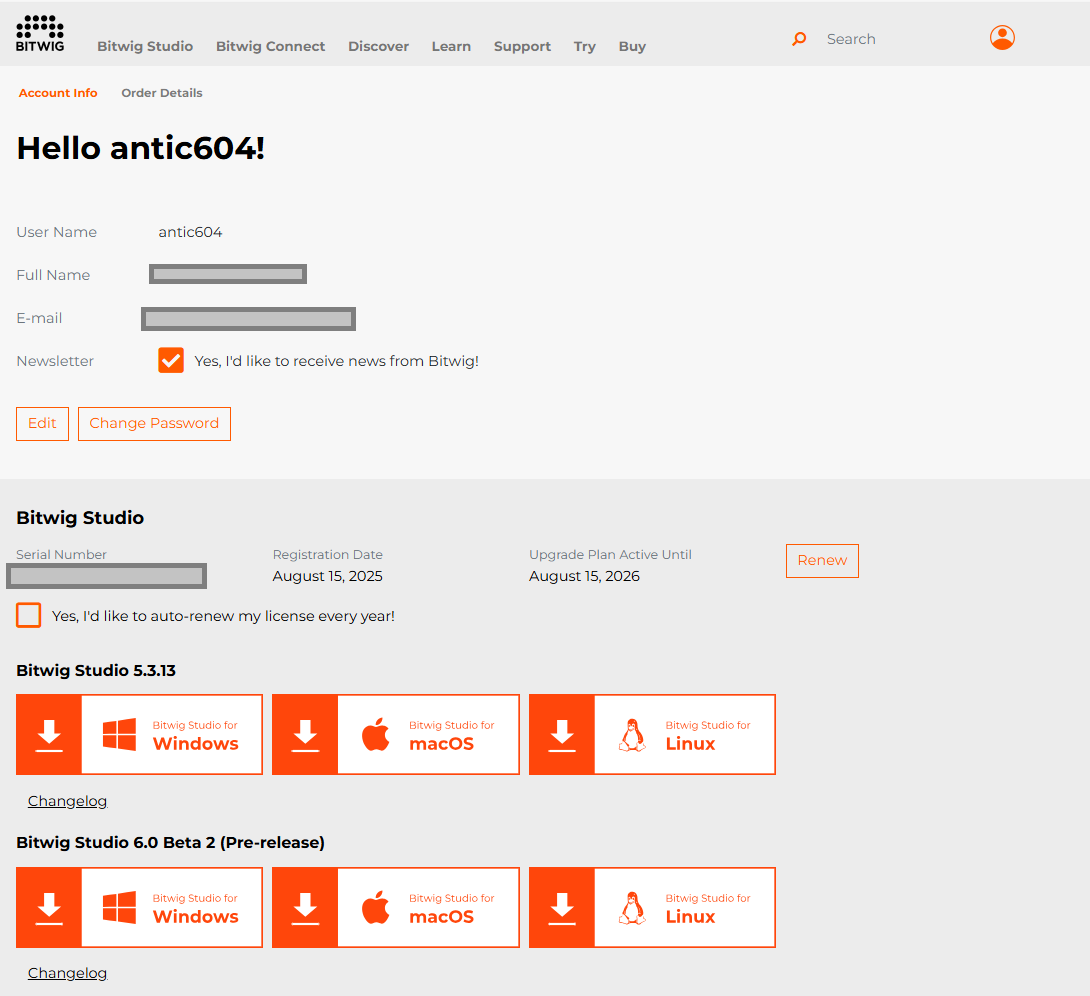Click the Apple logo under Bitwig Studio 5.3.13
Image resolution: width=1090 pixels, height=996 pixels.
coord(375,735)
